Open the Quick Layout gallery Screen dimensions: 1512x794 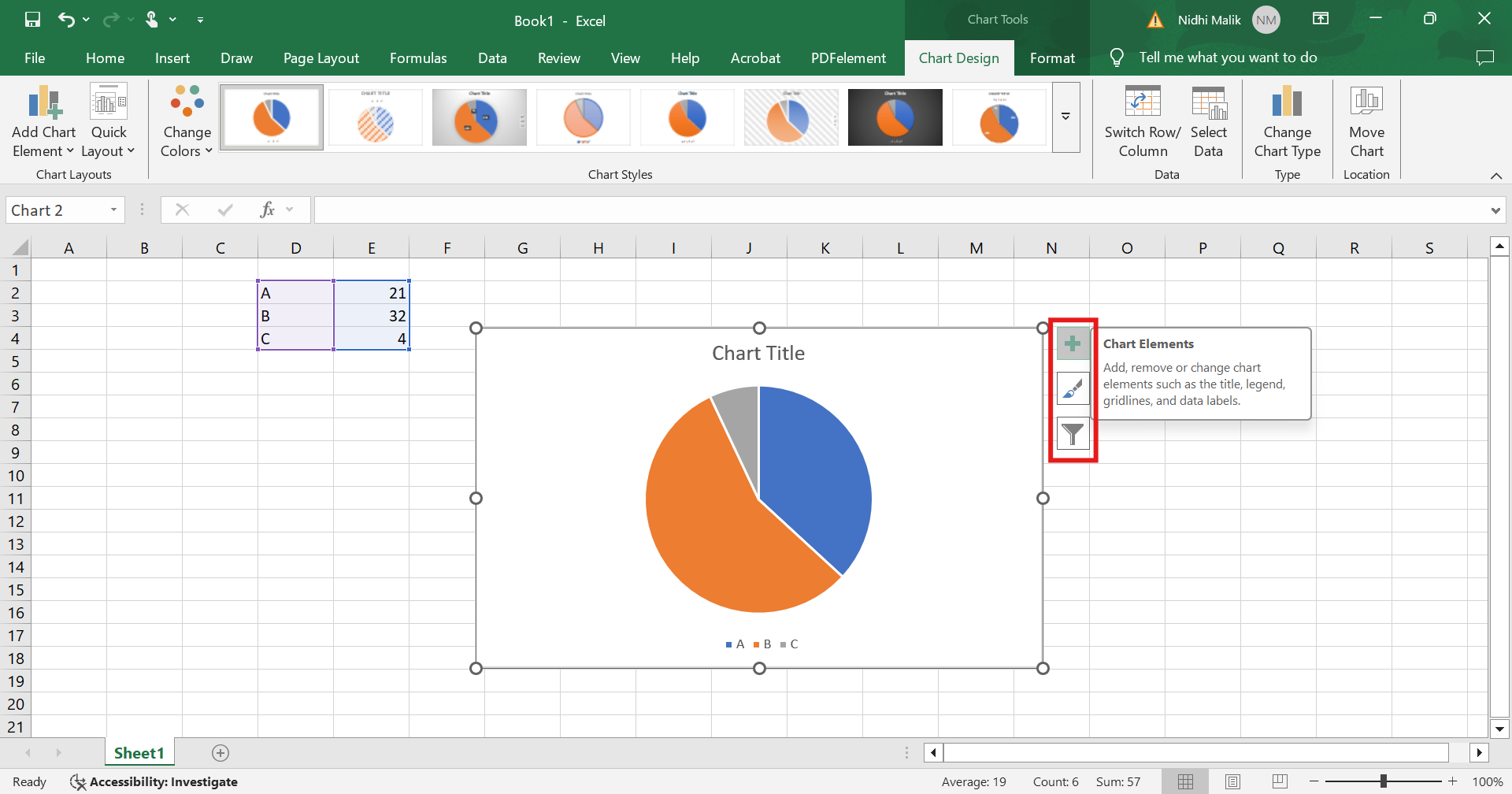coord(108,121)
